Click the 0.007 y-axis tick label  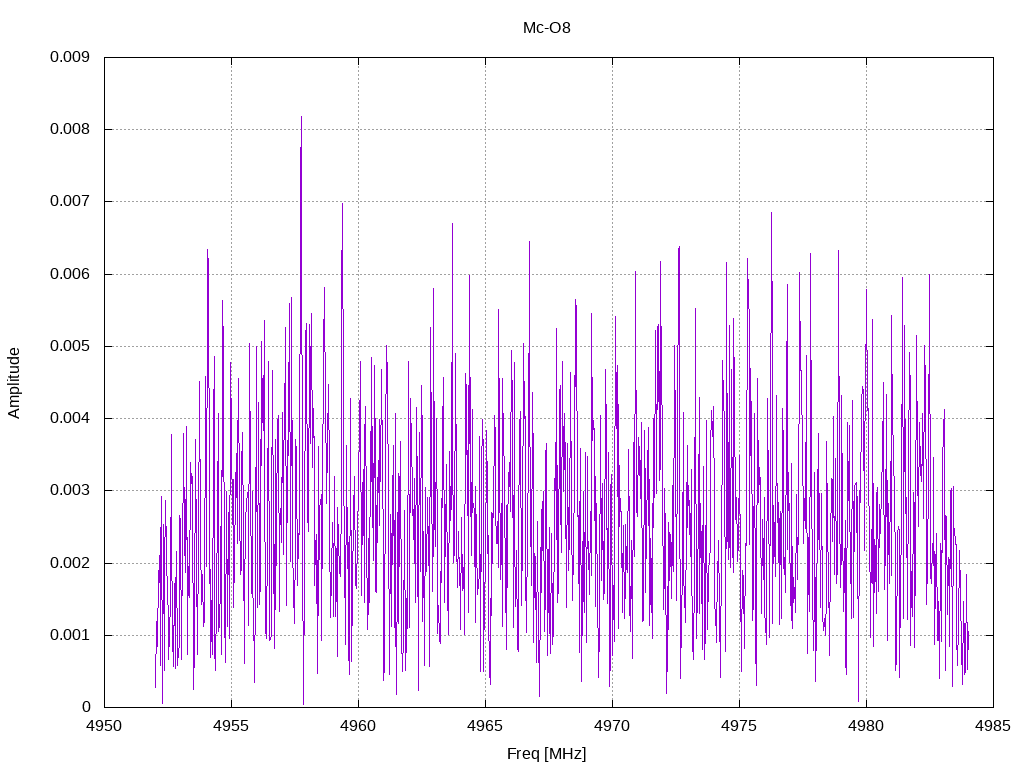[x=70, y=201]
